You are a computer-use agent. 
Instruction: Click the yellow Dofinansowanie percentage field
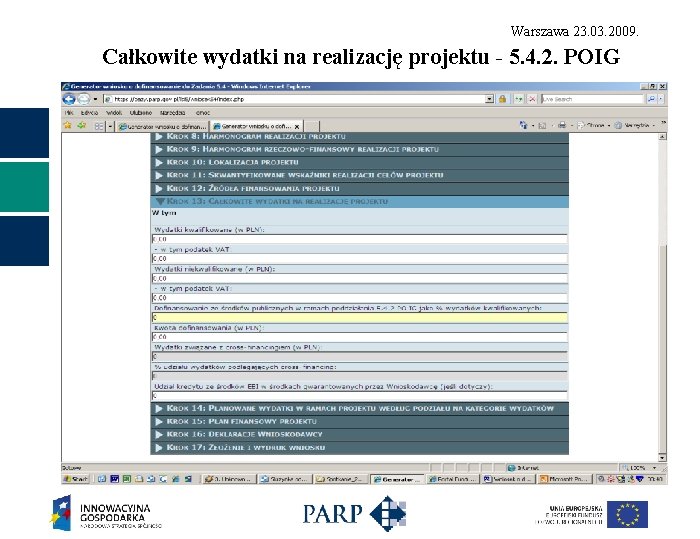(x=360, y=318)
